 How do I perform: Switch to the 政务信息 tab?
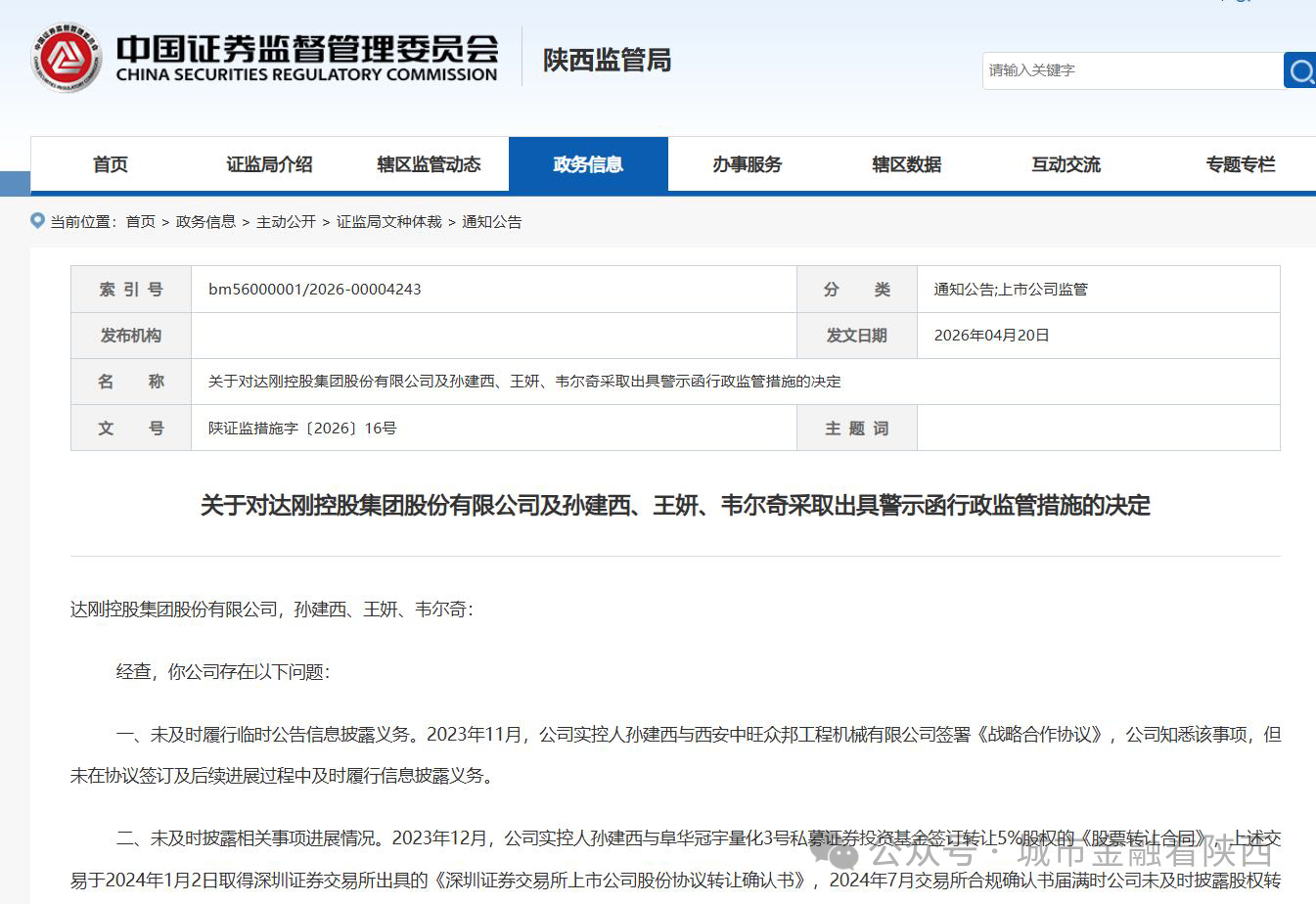coord(588,164)
